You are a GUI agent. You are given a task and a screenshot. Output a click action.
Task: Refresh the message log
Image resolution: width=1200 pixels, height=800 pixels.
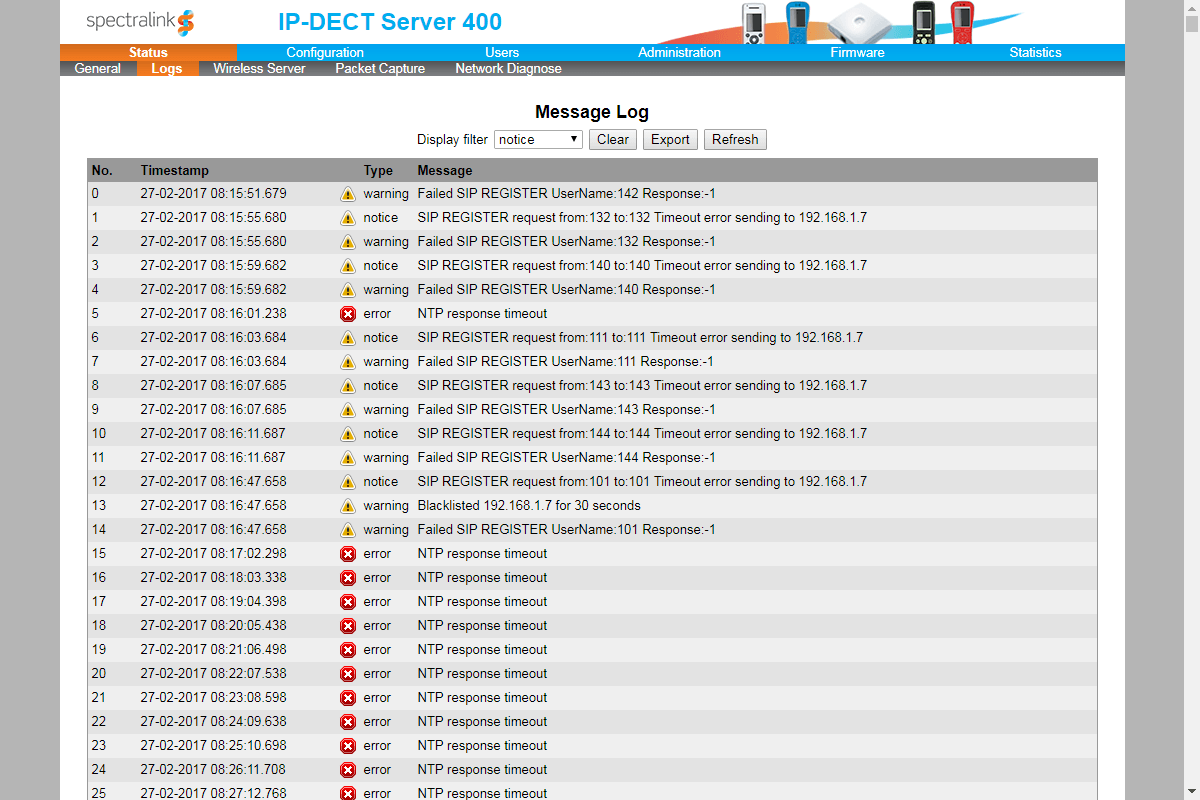[x=735, y=140]
